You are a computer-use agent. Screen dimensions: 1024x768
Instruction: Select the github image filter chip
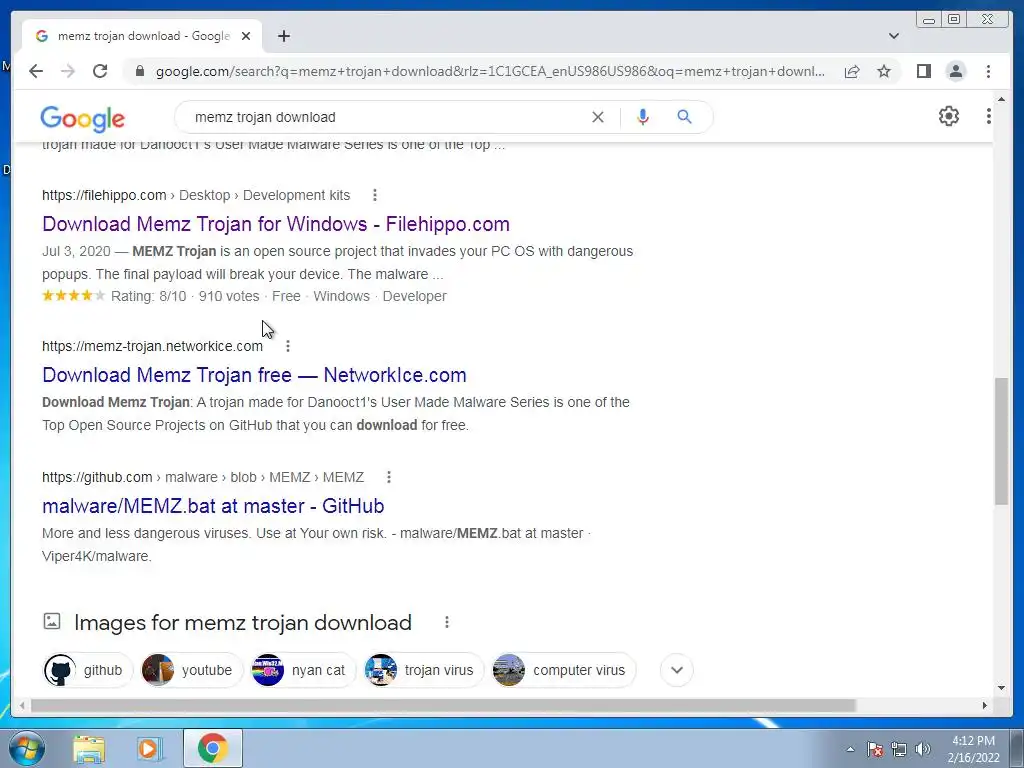pyautogui.click(x=88, y=670)
